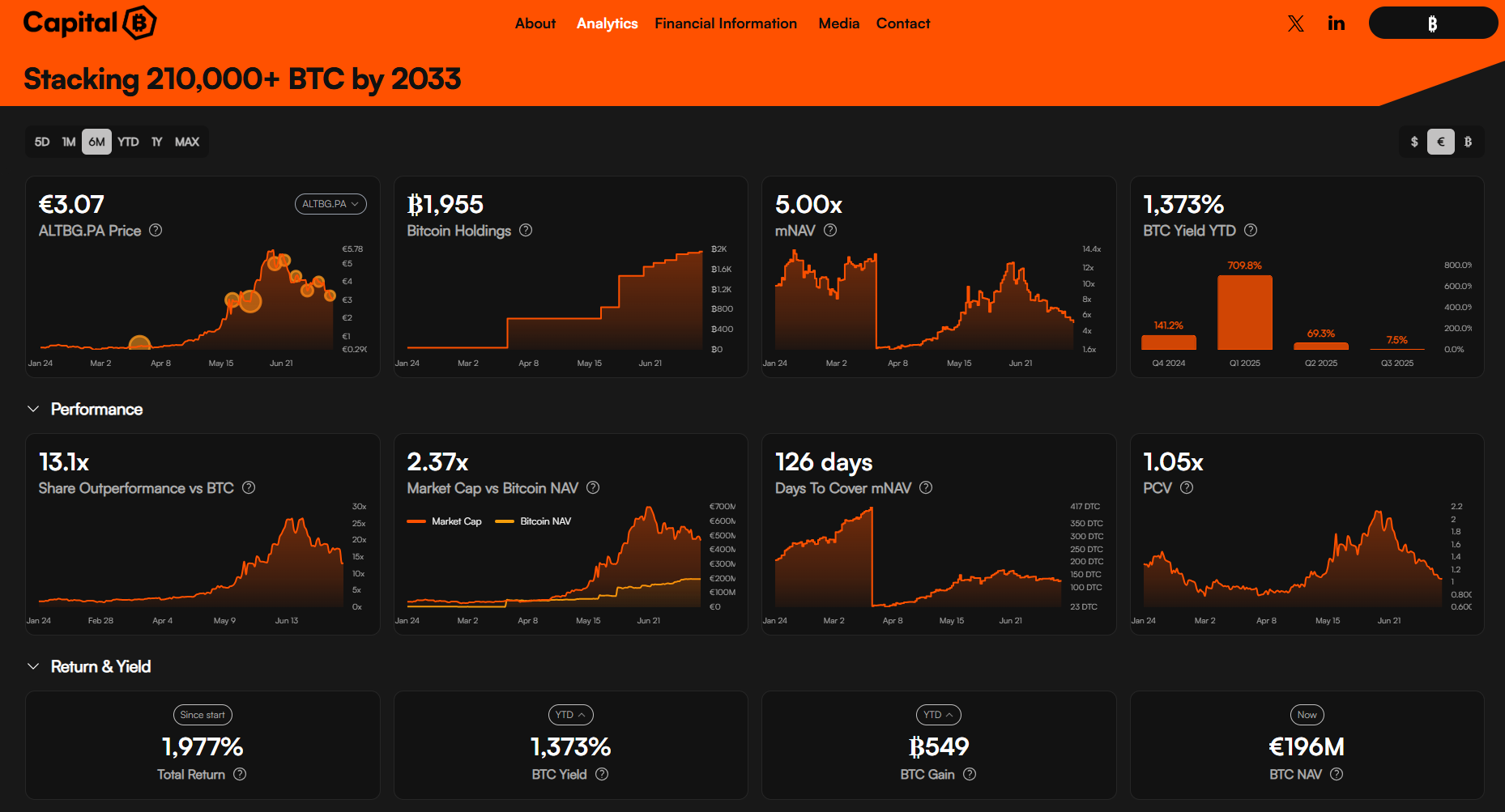Open the BTC NAV help icon
Viewport: 1505px width, 812px height.
click(1335, 774)
